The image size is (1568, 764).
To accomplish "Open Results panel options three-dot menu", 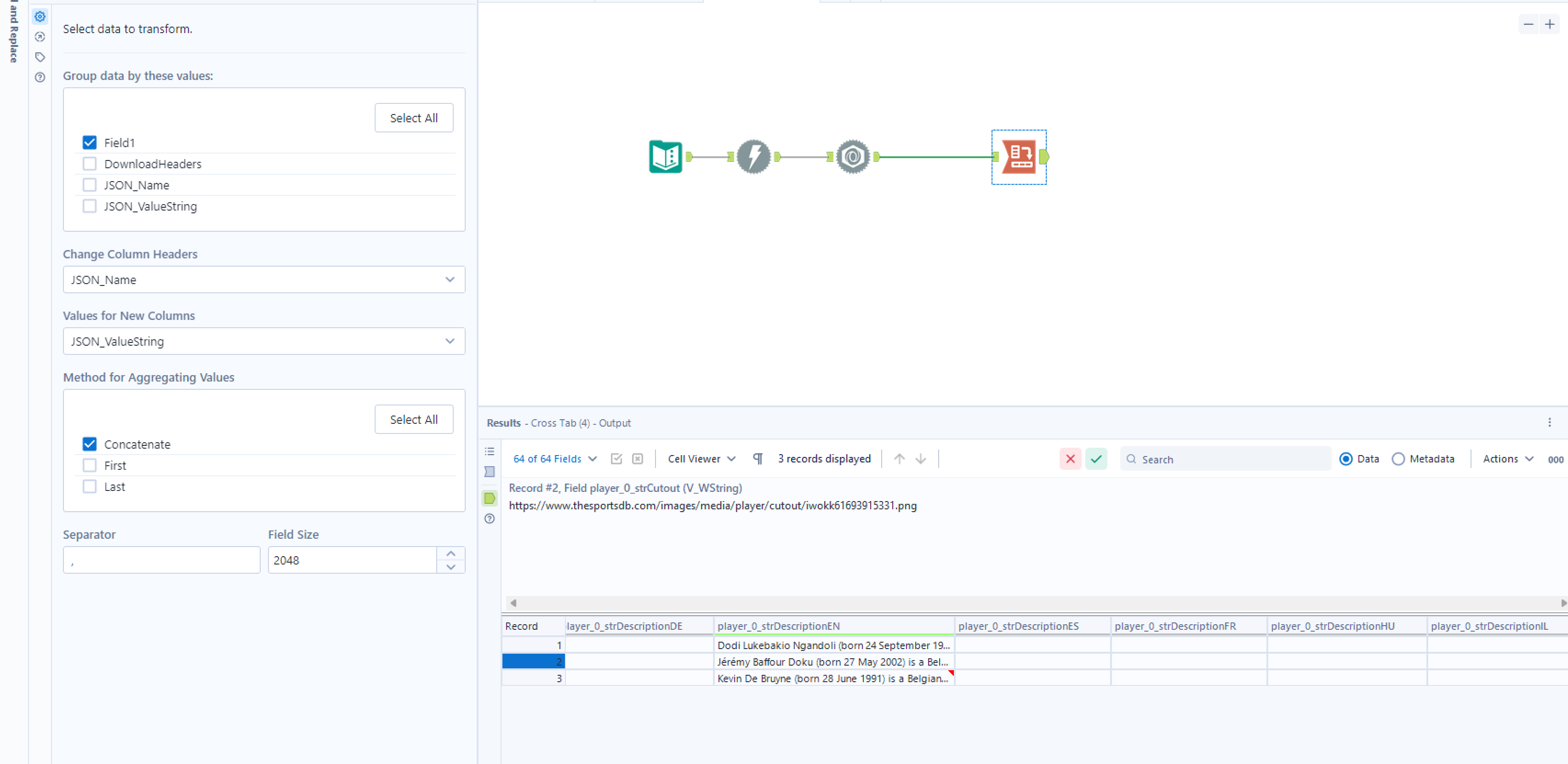I will pyautogui.click(x=1550, y=422).
